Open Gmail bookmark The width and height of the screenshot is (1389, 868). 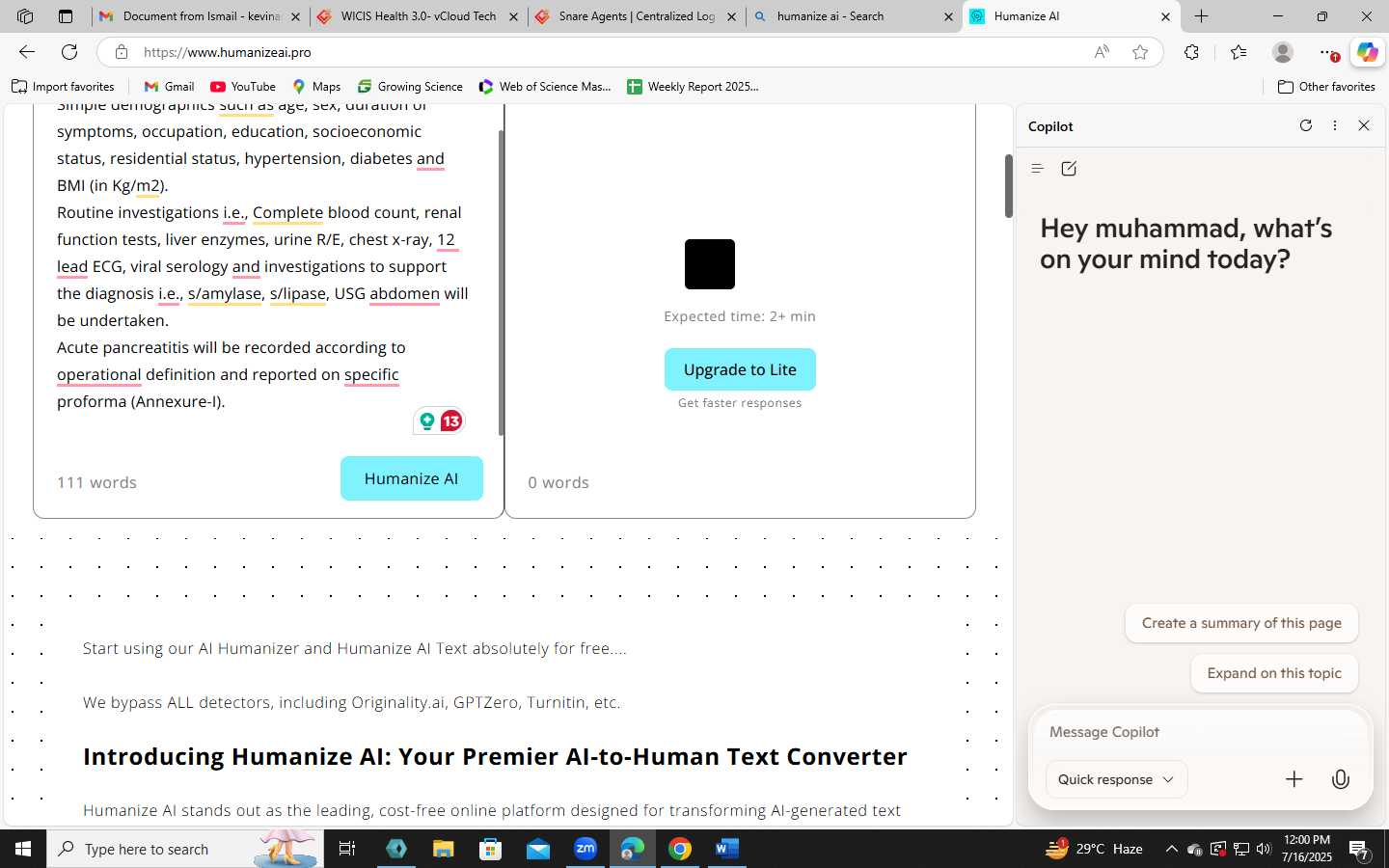169,87
